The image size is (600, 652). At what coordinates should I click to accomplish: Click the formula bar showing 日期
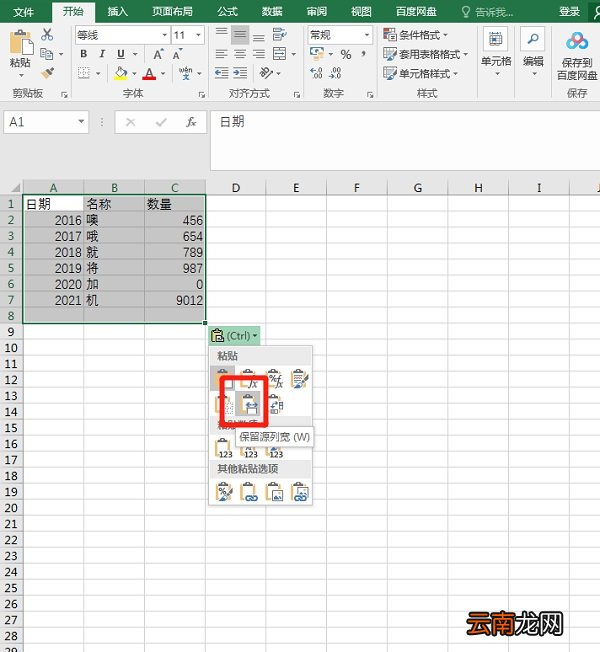click(405, 140)
